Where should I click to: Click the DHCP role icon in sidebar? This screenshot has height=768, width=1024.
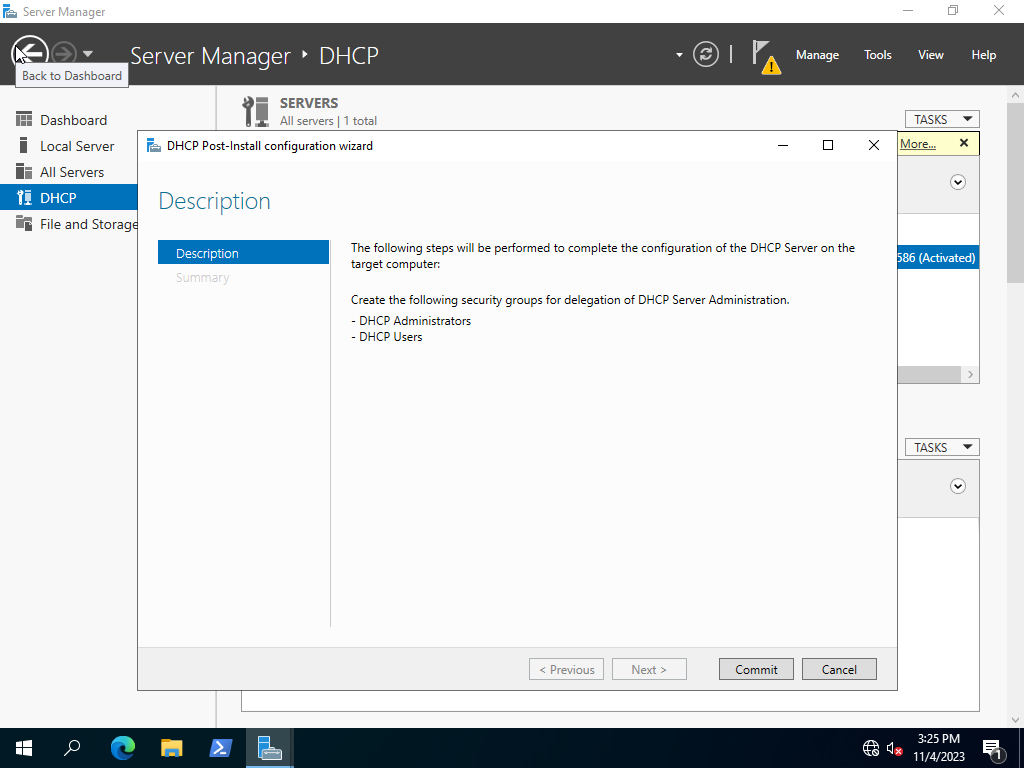pos(24,197)
